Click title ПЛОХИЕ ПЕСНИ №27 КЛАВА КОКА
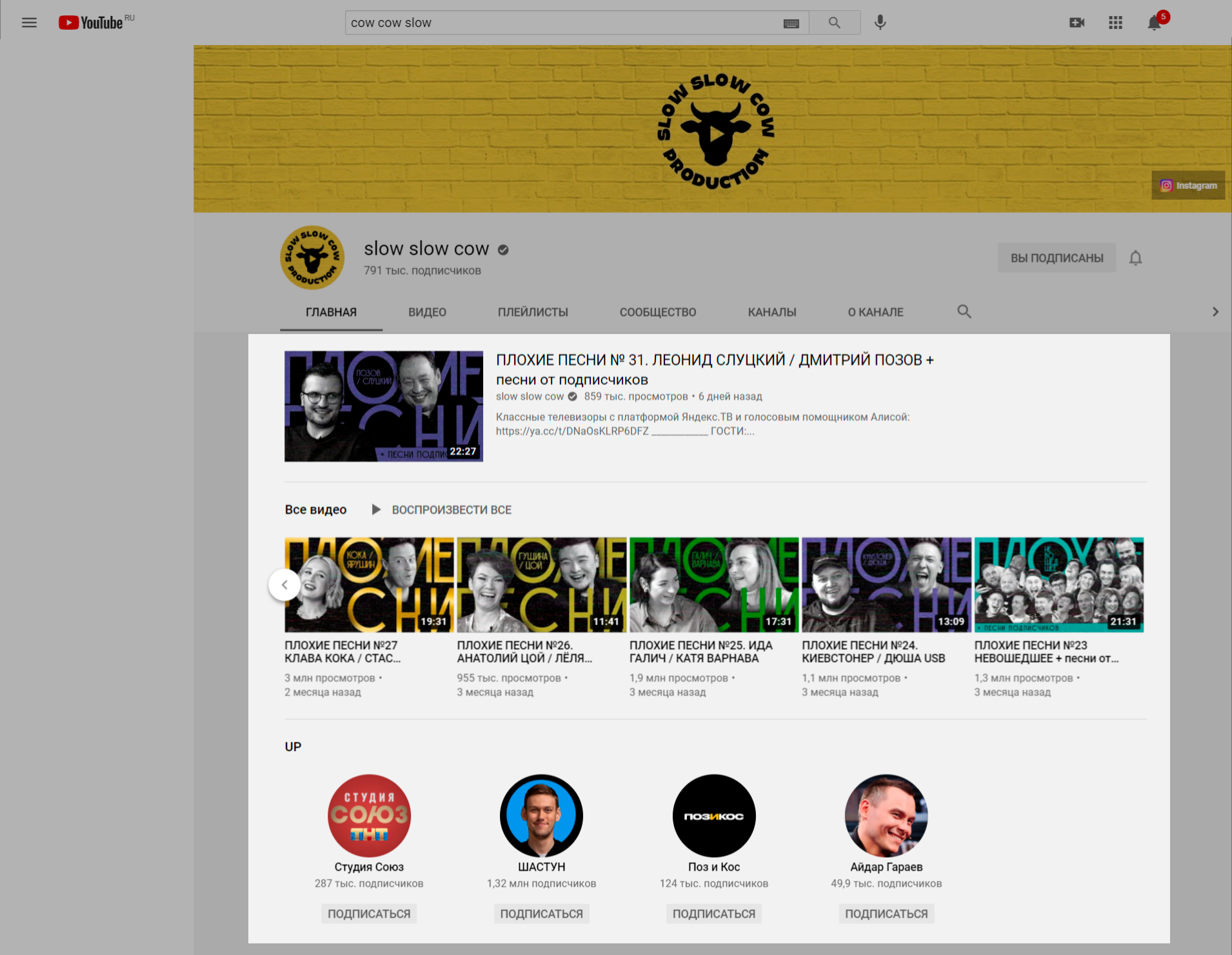 click(x=343, y=651)
